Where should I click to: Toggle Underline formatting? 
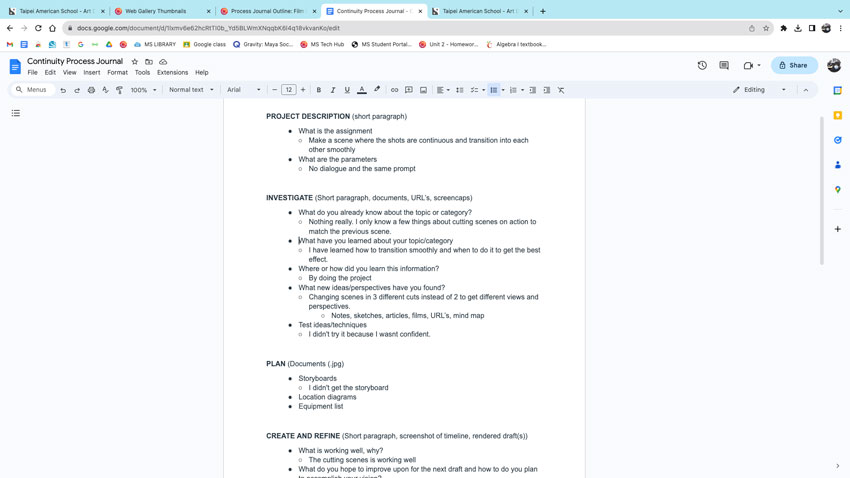(347, 90)
